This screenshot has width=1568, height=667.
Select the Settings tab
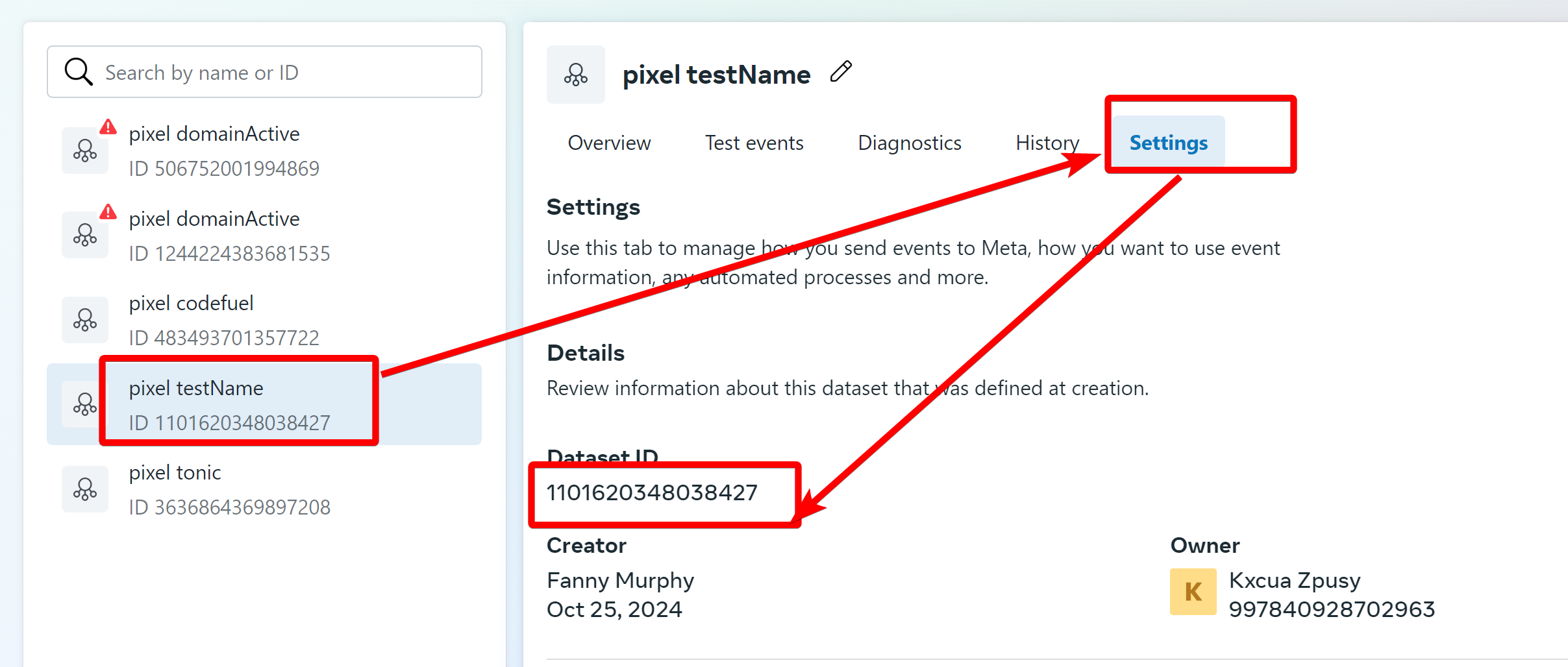click(x=1169, y=143)
